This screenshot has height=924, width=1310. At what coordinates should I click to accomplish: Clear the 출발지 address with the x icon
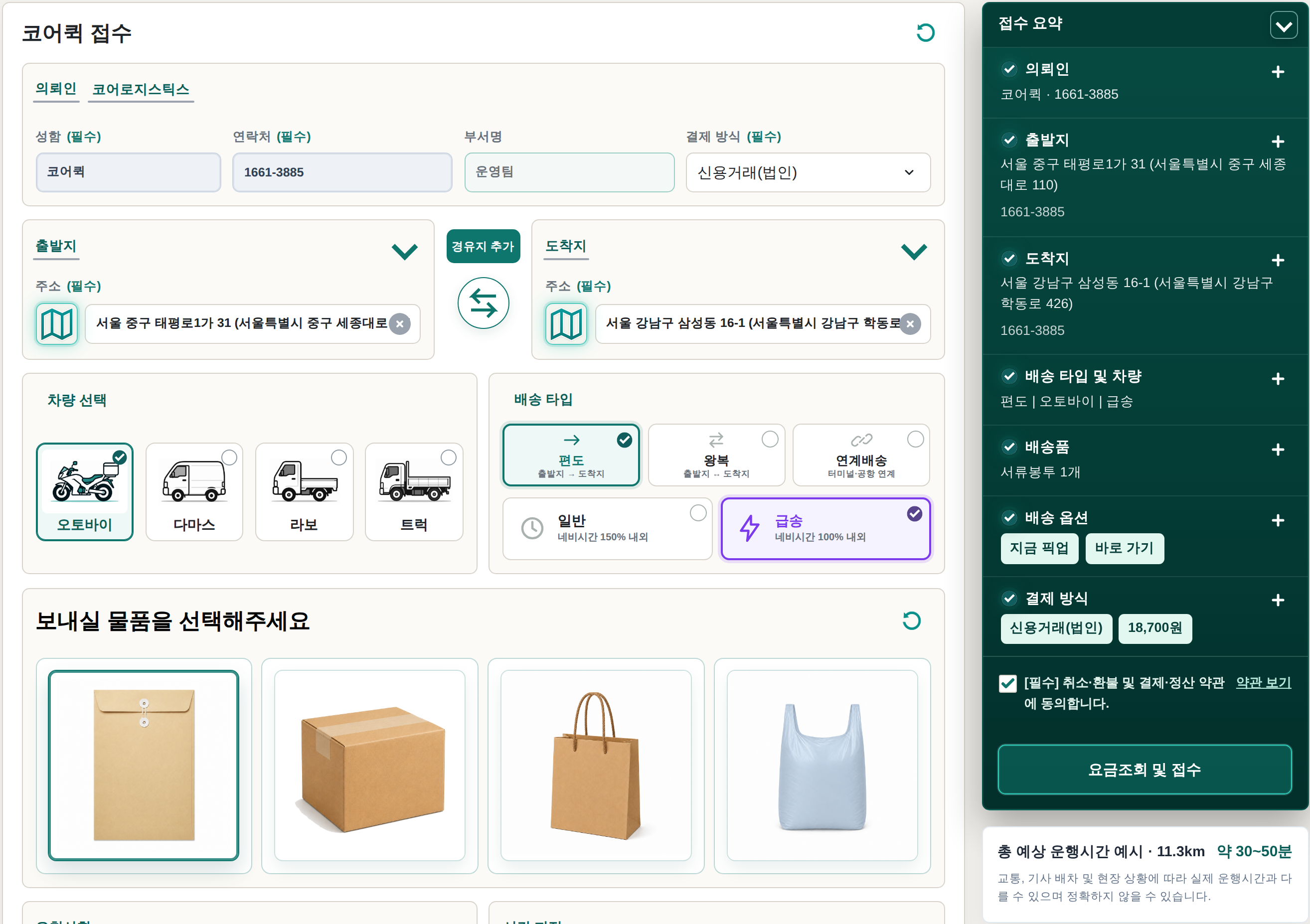400,324
